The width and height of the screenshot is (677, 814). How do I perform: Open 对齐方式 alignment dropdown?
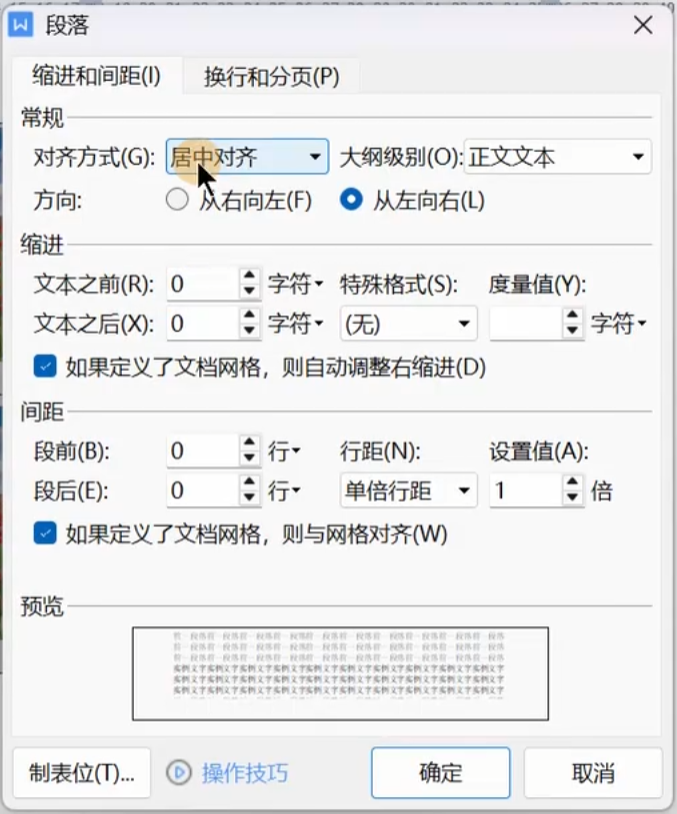click(247, 156)
